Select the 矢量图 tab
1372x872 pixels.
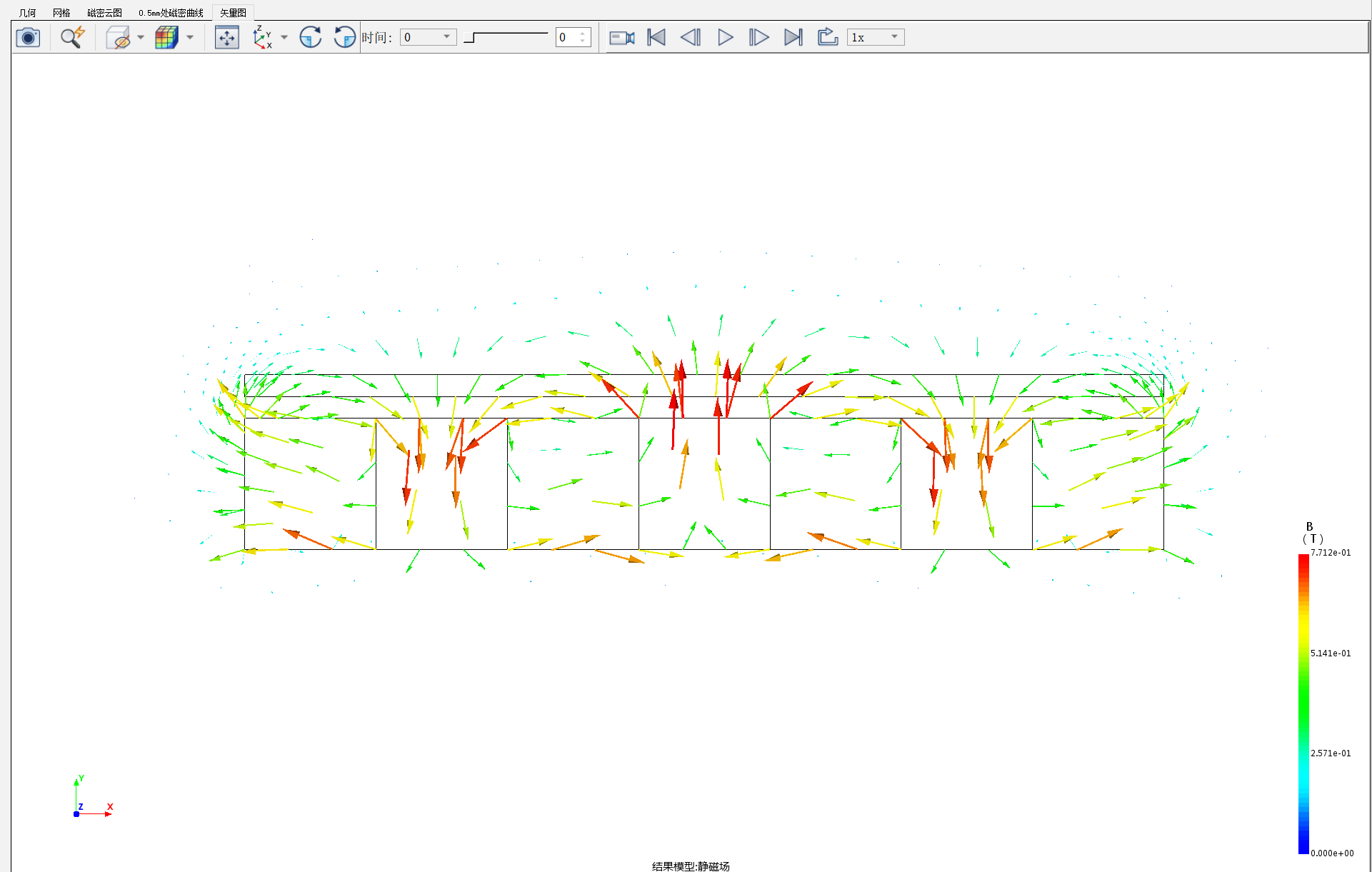233,13
